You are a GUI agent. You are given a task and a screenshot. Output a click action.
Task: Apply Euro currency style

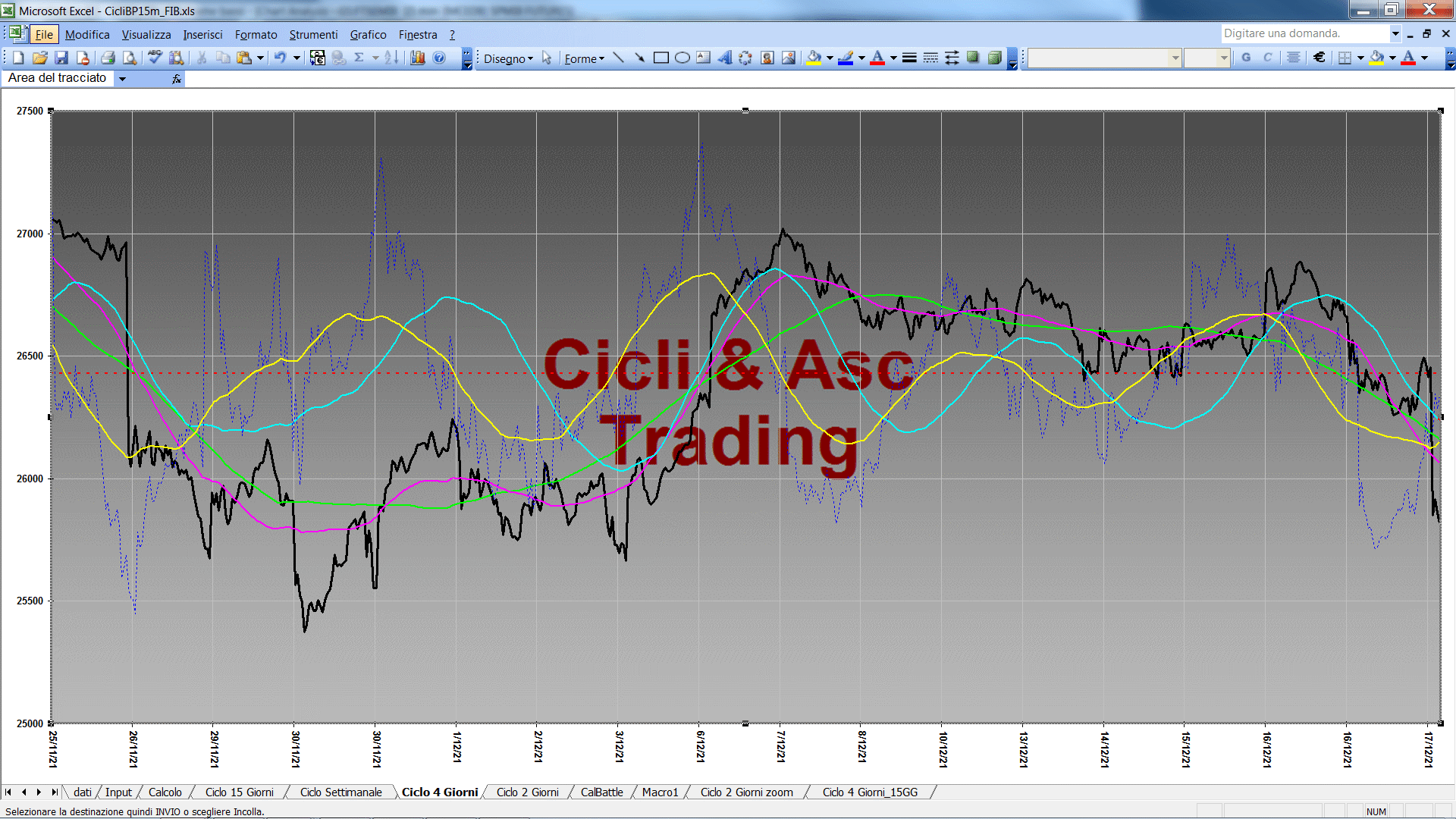point(1319,58)
